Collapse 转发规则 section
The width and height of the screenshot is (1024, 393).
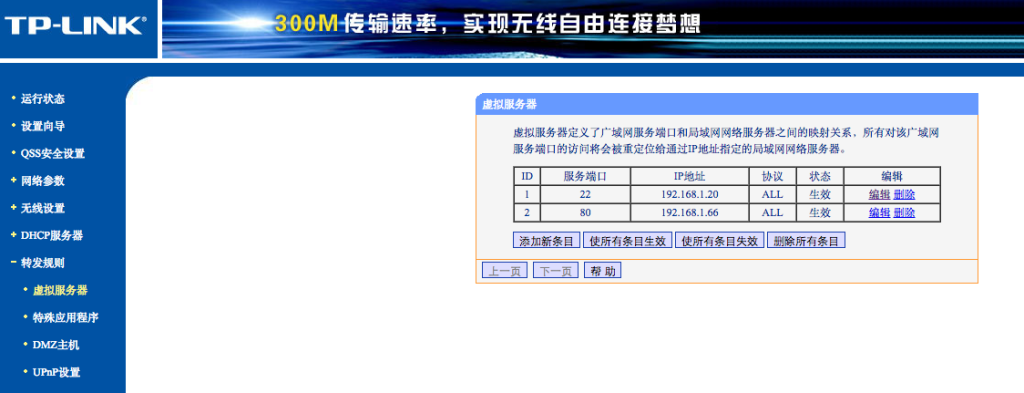(42, 263)
